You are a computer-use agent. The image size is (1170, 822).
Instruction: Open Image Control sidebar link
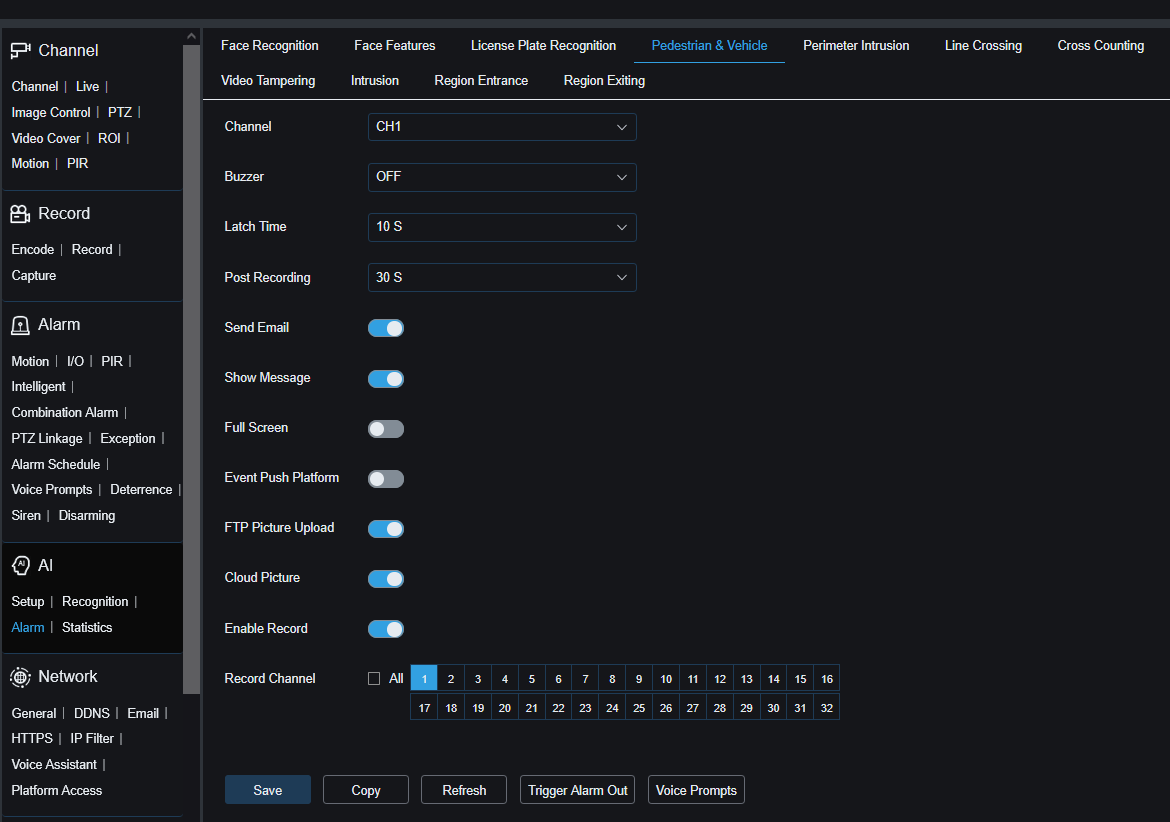(51, 113)
